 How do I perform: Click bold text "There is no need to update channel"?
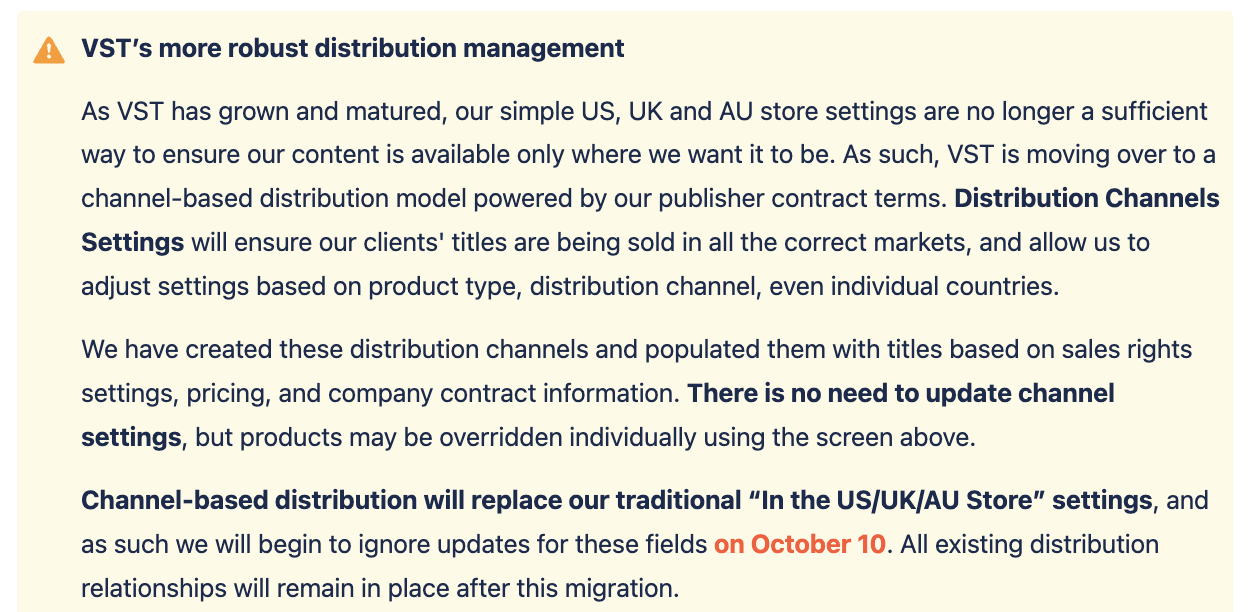point(901,393)
